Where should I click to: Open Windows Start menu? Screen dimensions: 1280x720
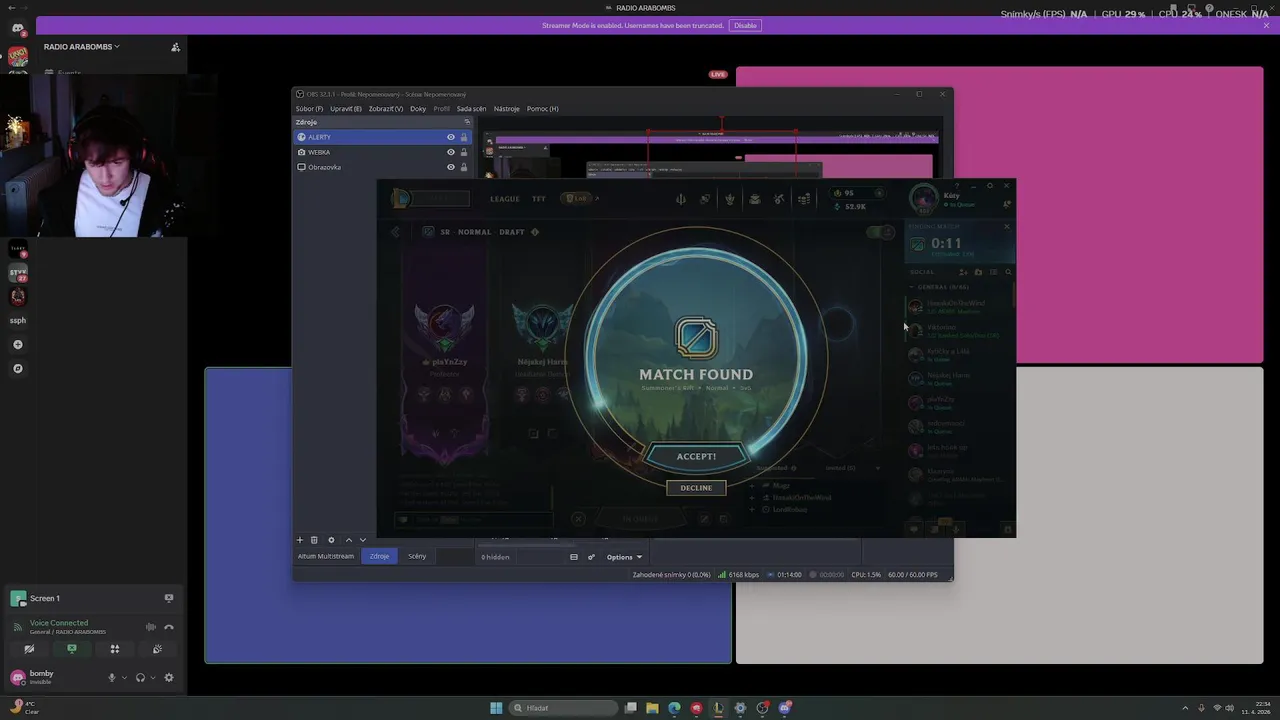[496, 708]
